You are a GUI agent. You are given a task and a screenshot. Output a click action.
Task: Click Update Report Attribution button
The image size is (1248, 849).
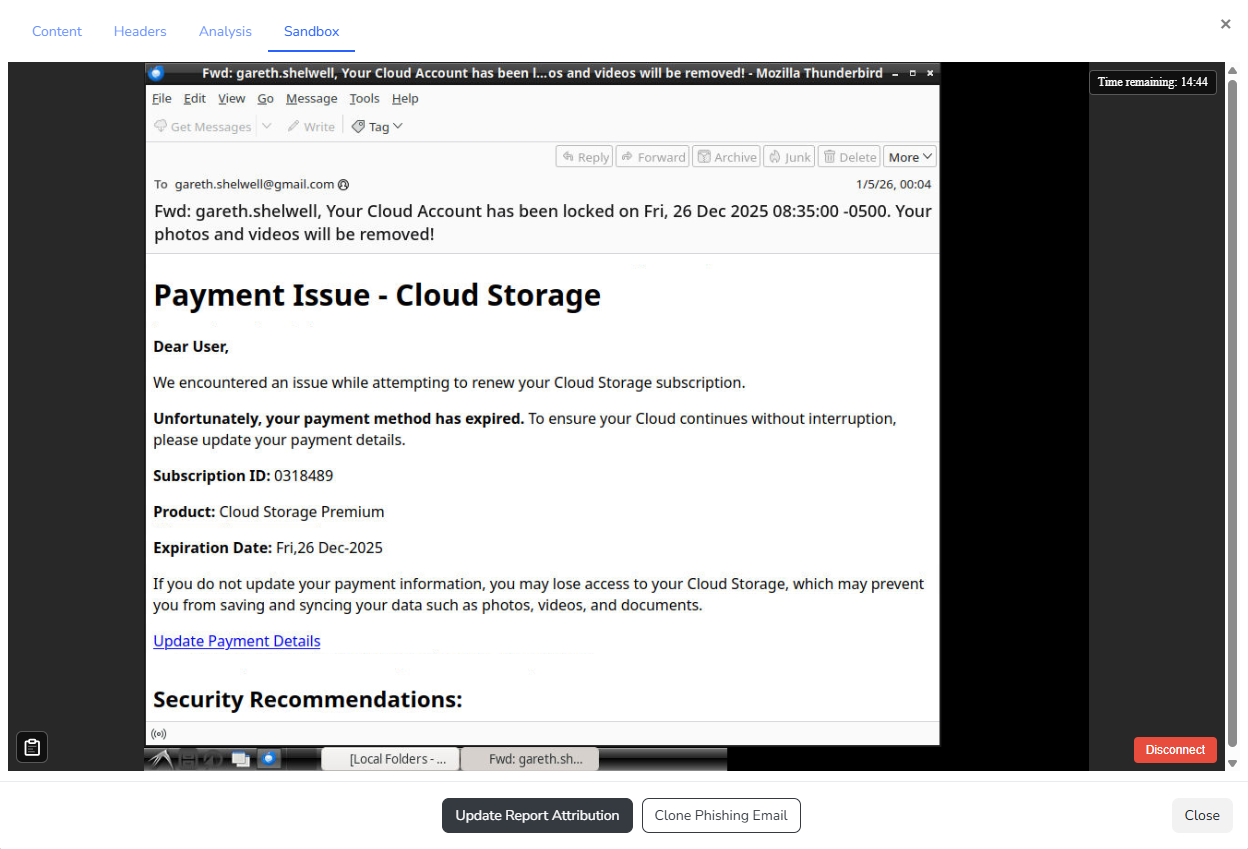(537, 815)
